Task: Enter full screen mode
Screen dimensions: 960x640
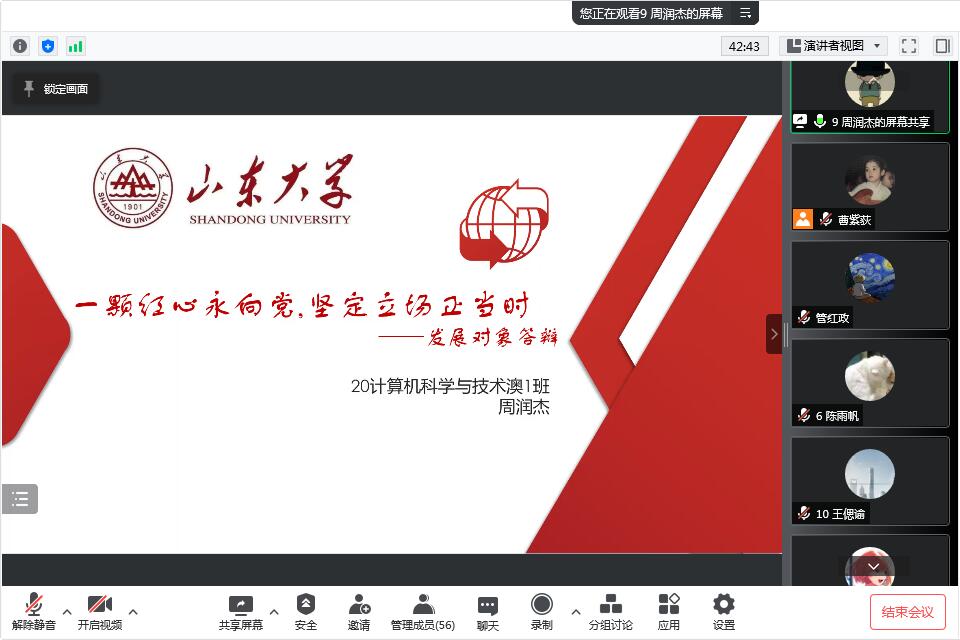Action: pyautogui.click(x=908, y=46)
